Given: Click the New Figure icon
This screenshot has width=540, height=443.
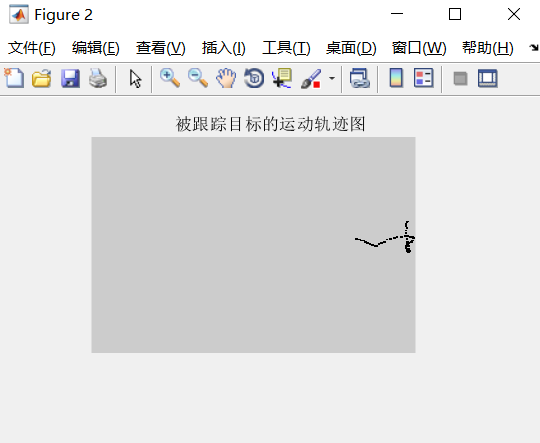Looking at the screenshot, I should point(14,78).
